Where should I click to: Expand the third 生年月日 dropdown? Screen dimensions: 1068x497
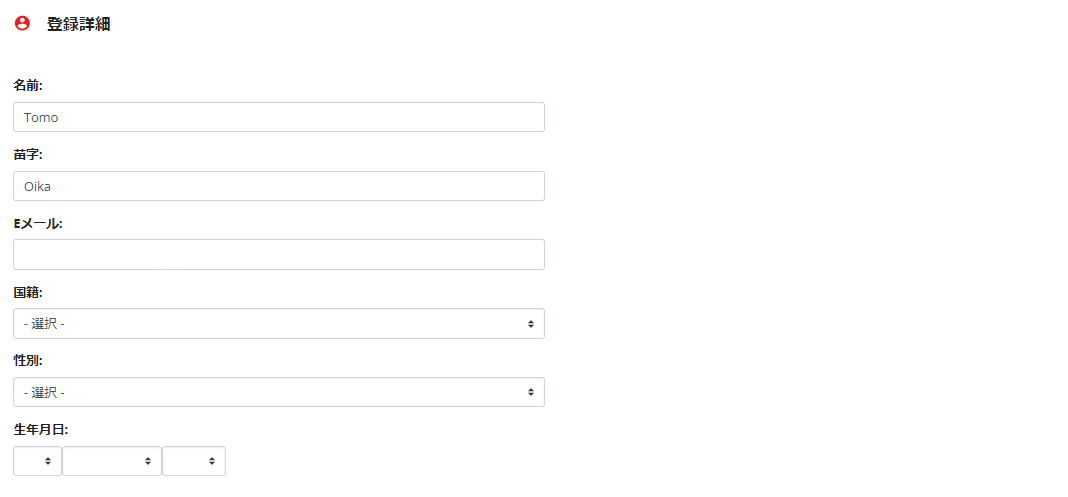pos(194,461)
